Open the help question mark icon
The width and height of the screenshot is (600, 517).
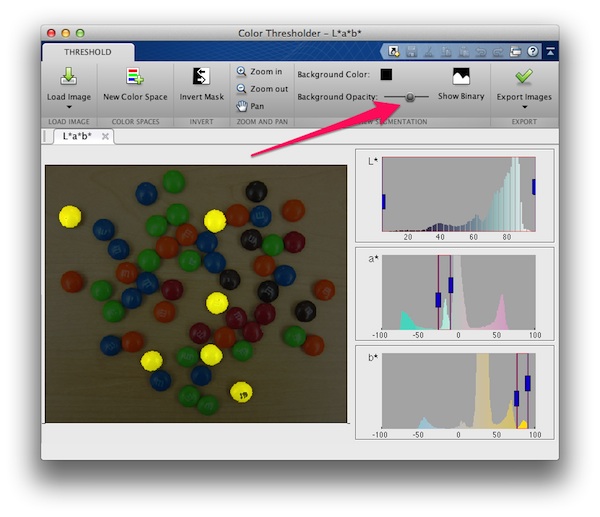pos(533,51)
